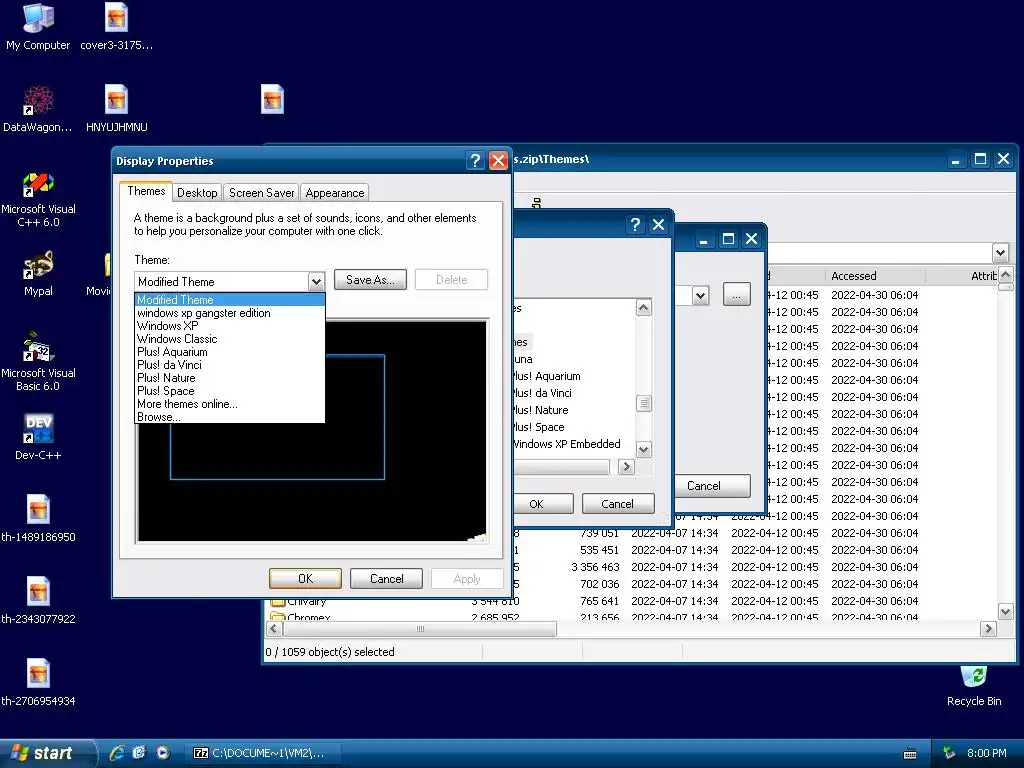Open cover3-3175 file icon on desktop
1024x768 pixels.
pos(116,26)
